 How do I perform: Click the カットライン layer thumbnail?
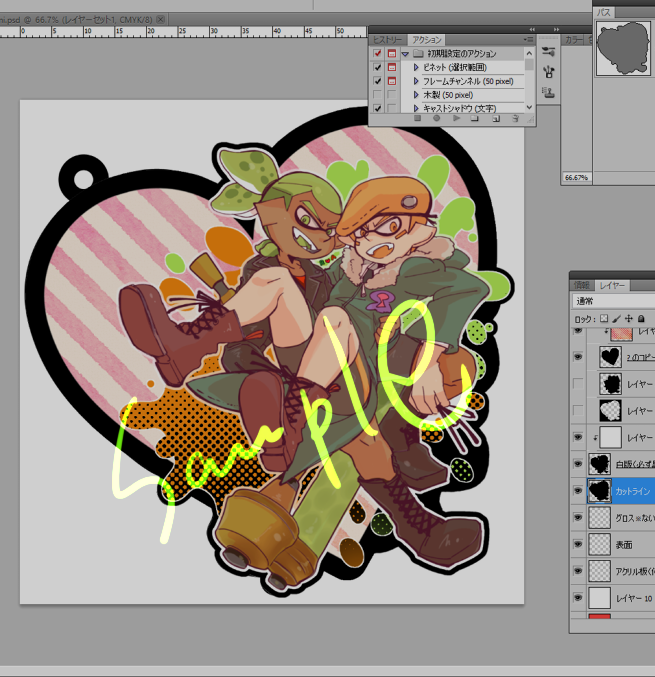599,490
